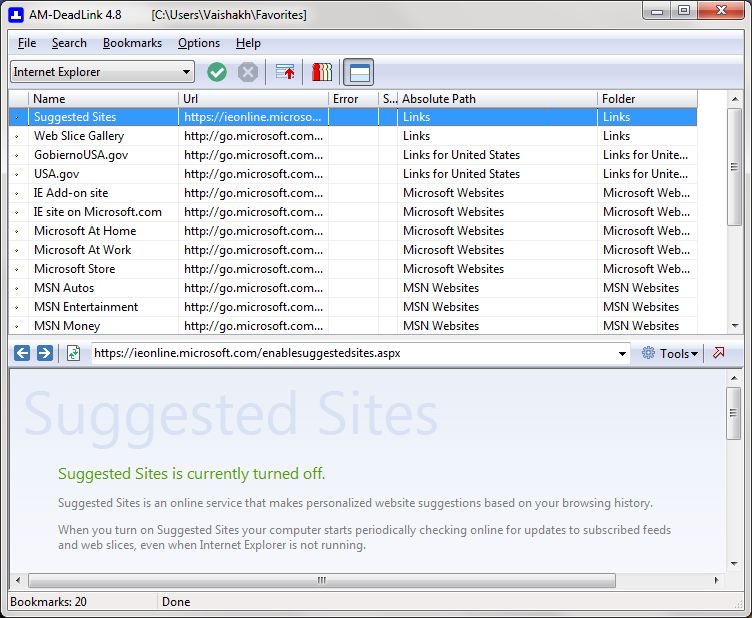752x618 pixels.
Task: Expand the URL address dropdown arrow
Action: click(622, 354)
